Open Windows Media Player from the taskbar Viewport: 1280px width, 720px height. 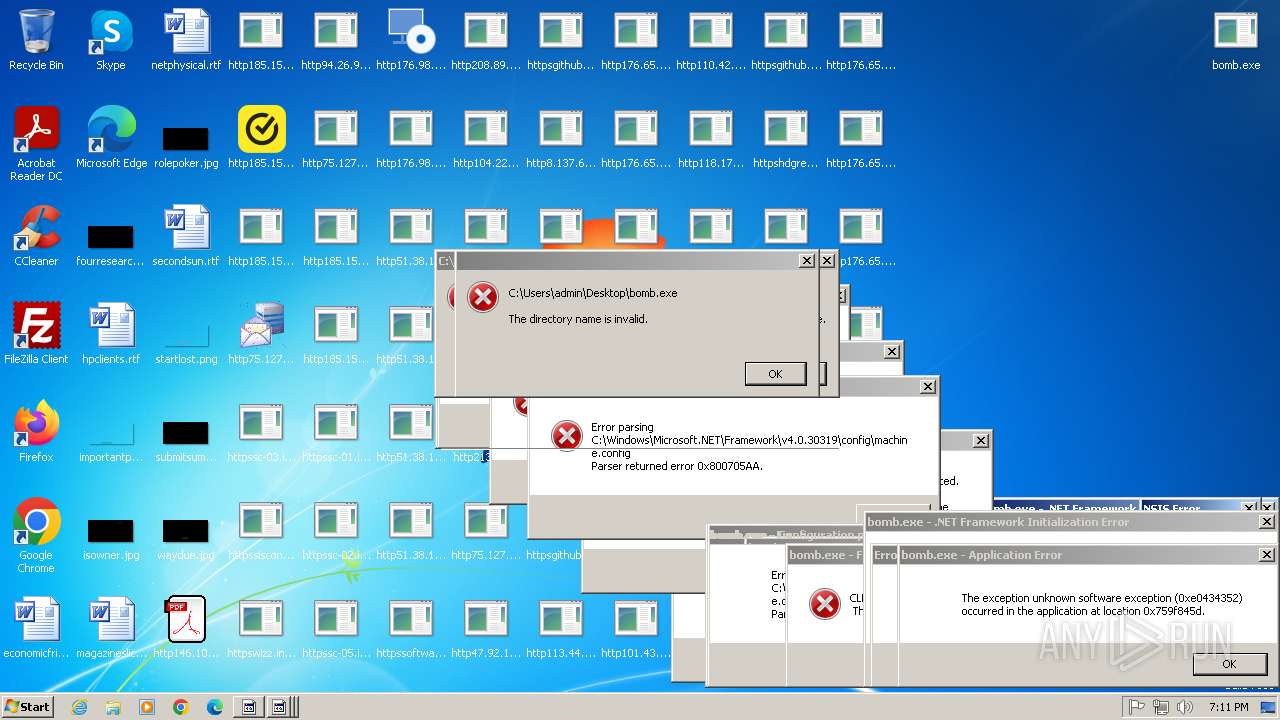pos(147,707)
